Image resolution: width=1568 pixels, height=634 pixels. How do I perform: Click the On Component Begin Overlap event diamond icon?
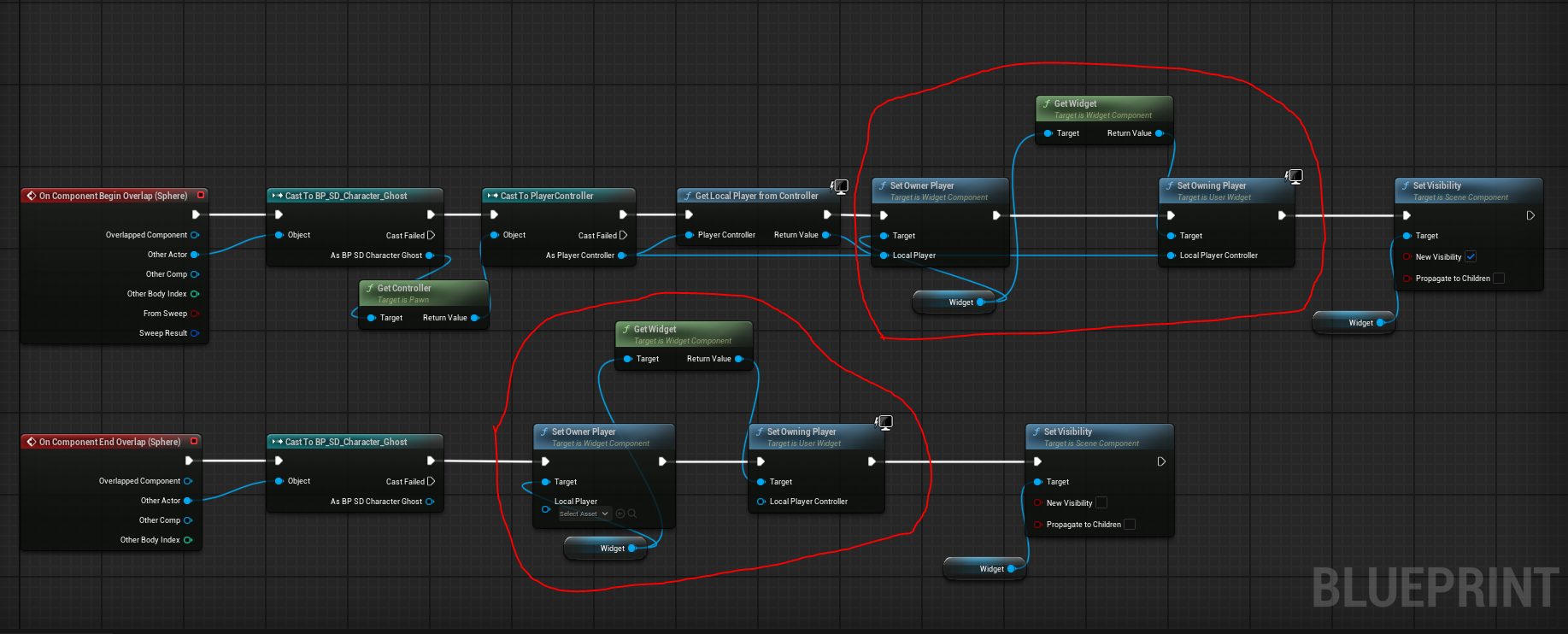tap(32, 196)
